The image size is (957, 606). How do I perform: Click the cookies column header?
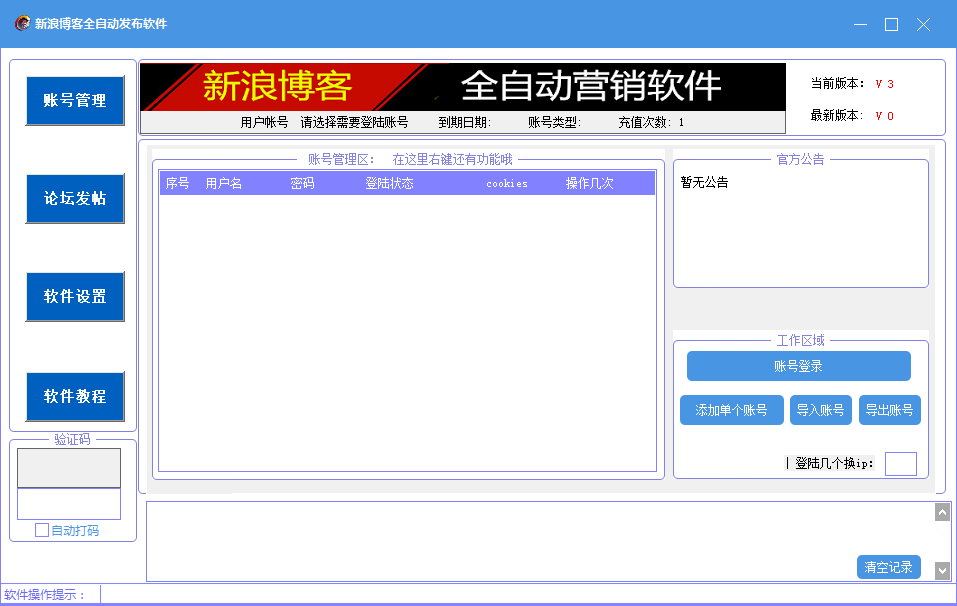(507, 184)
